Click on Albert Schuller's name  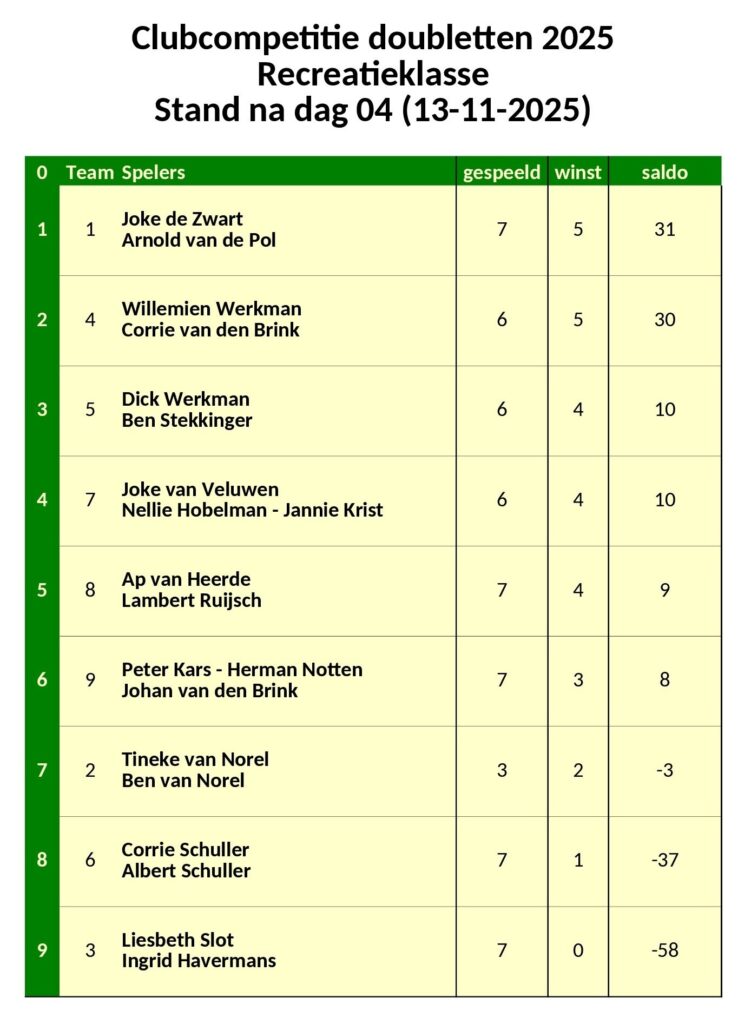tap(186, 870)
